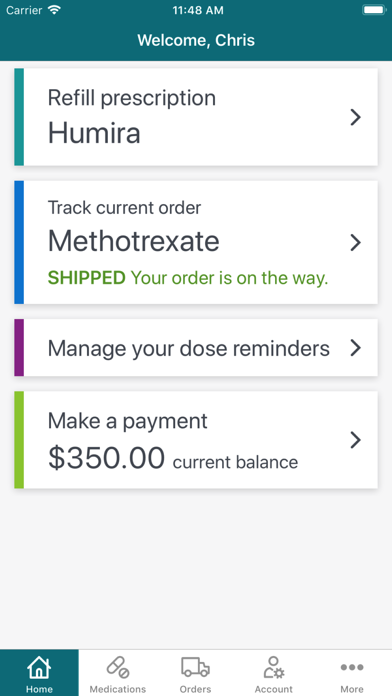The width and height of the screenshot is (392, 696).
Task: Open the Humira refill card
Action: pyautogui.click(x=196, y=117)
